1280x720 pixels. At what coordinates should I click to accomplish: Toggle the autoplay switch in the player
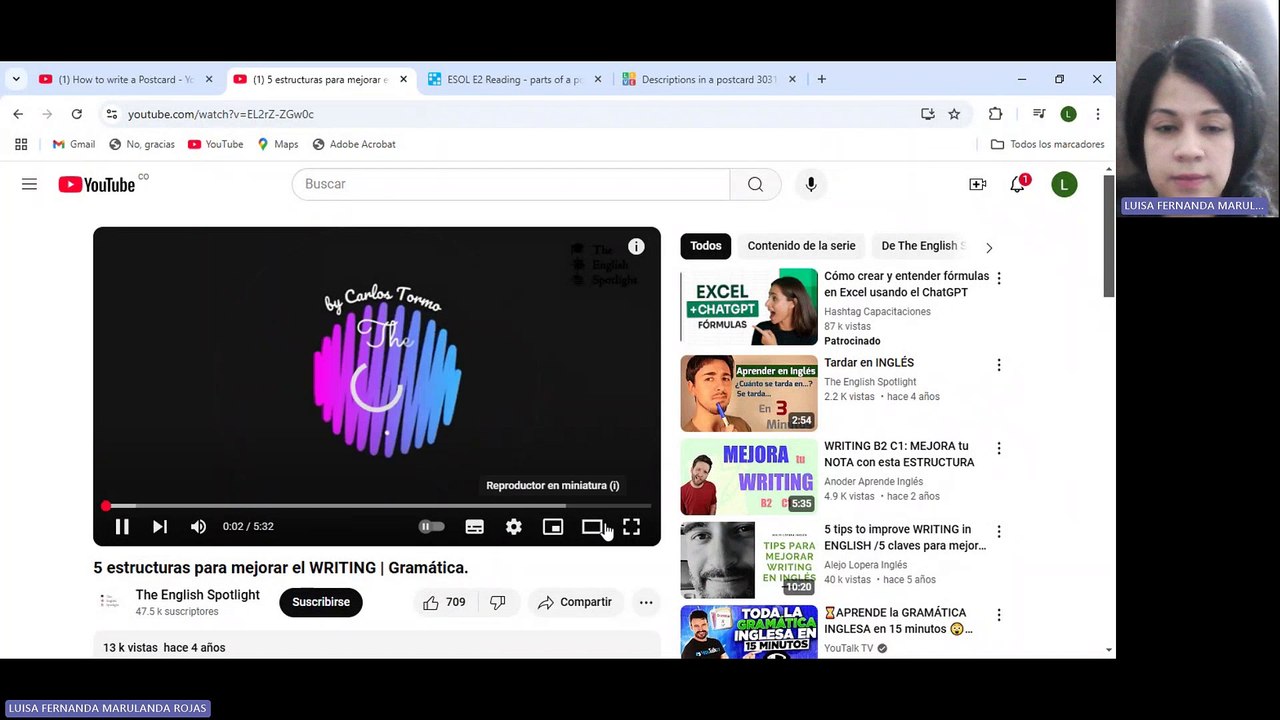(431, 527)
